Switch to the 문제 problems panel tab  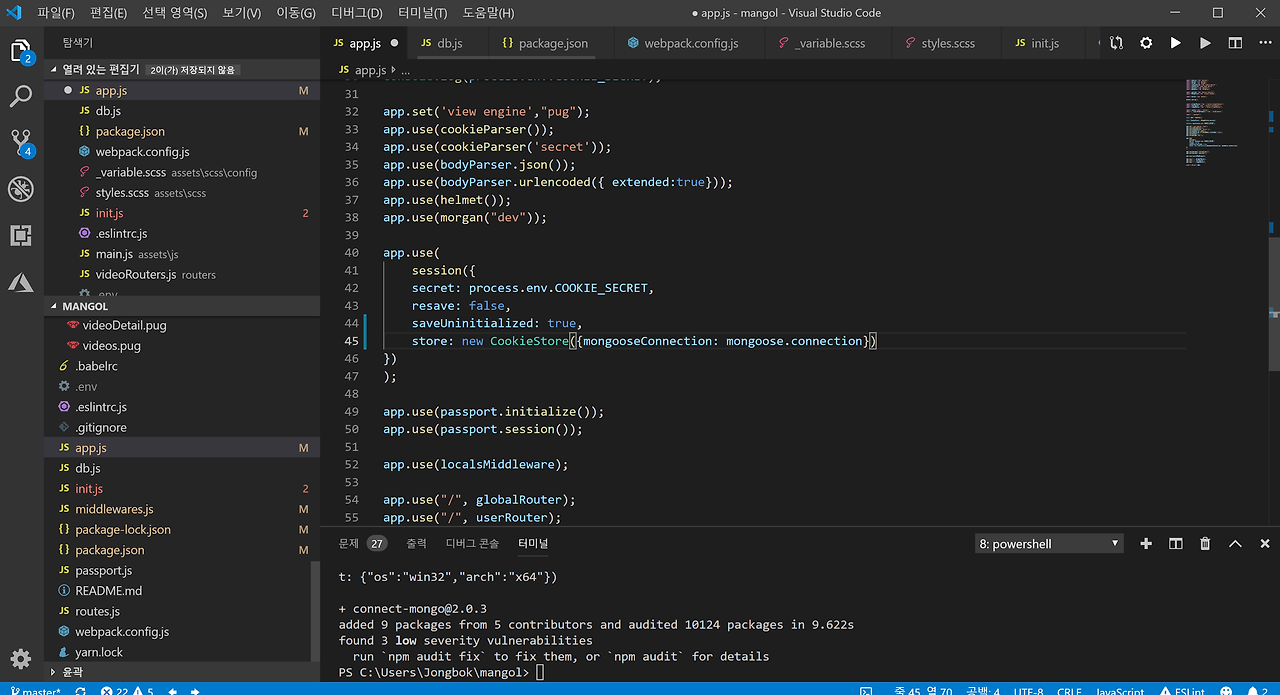[349, 543]
